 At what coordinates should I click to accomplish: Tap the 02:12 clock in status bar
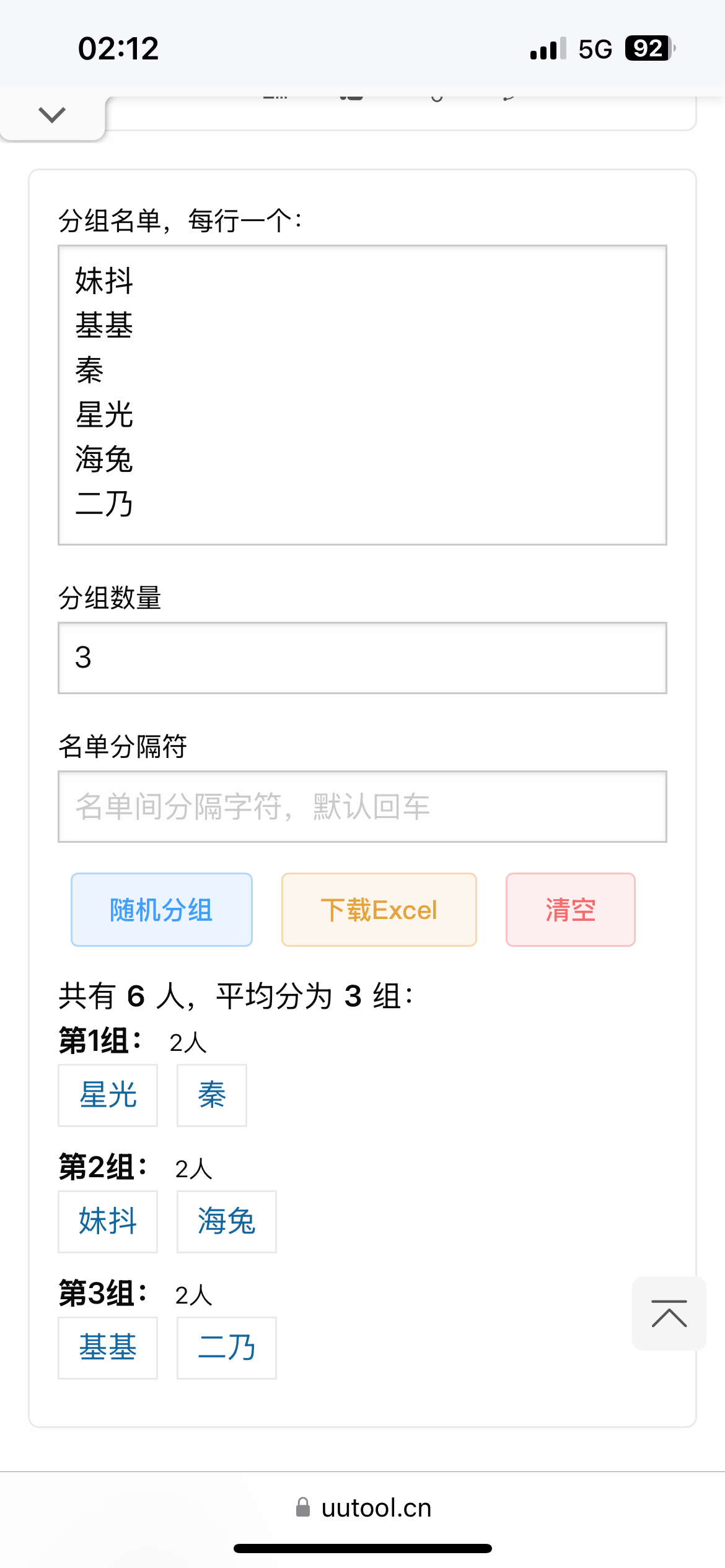(x=118, y=48)
